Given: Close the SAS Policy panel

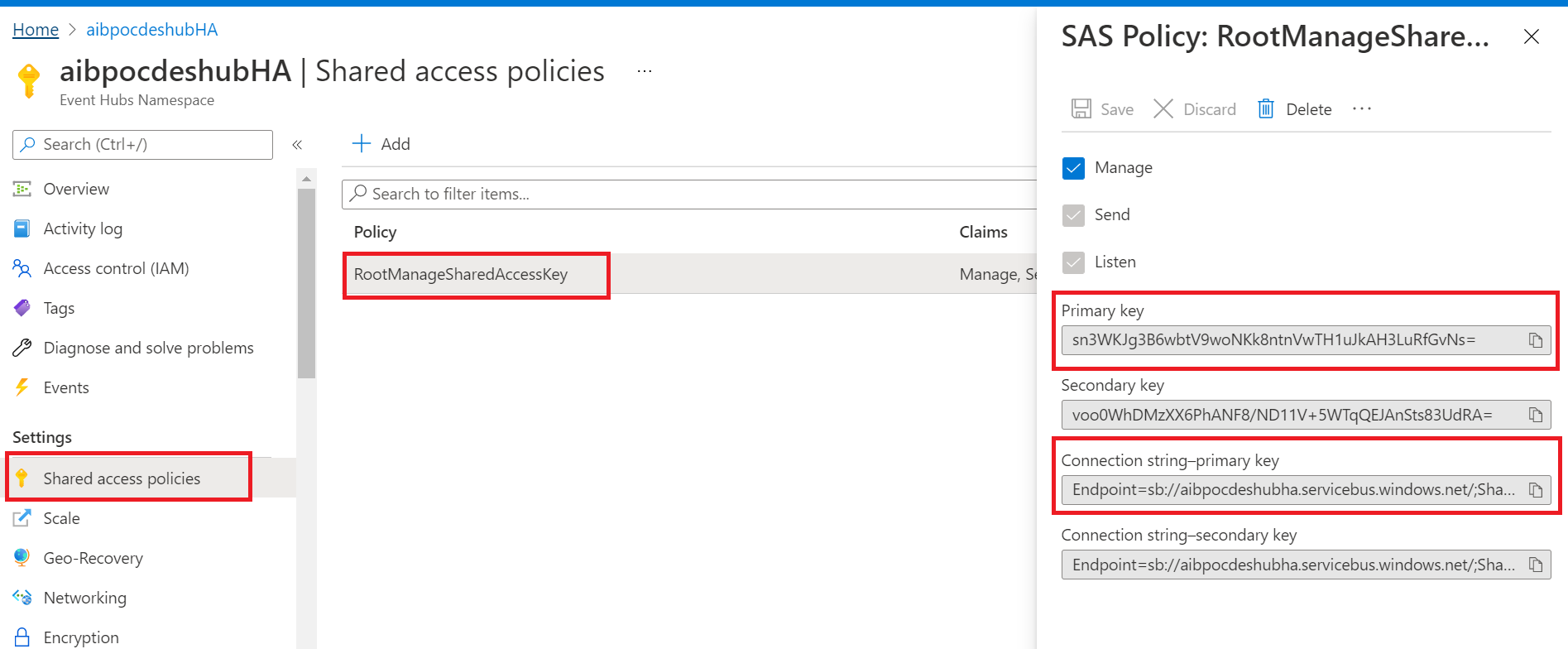Looking at the screenshot, I should tap(1531, 36).
